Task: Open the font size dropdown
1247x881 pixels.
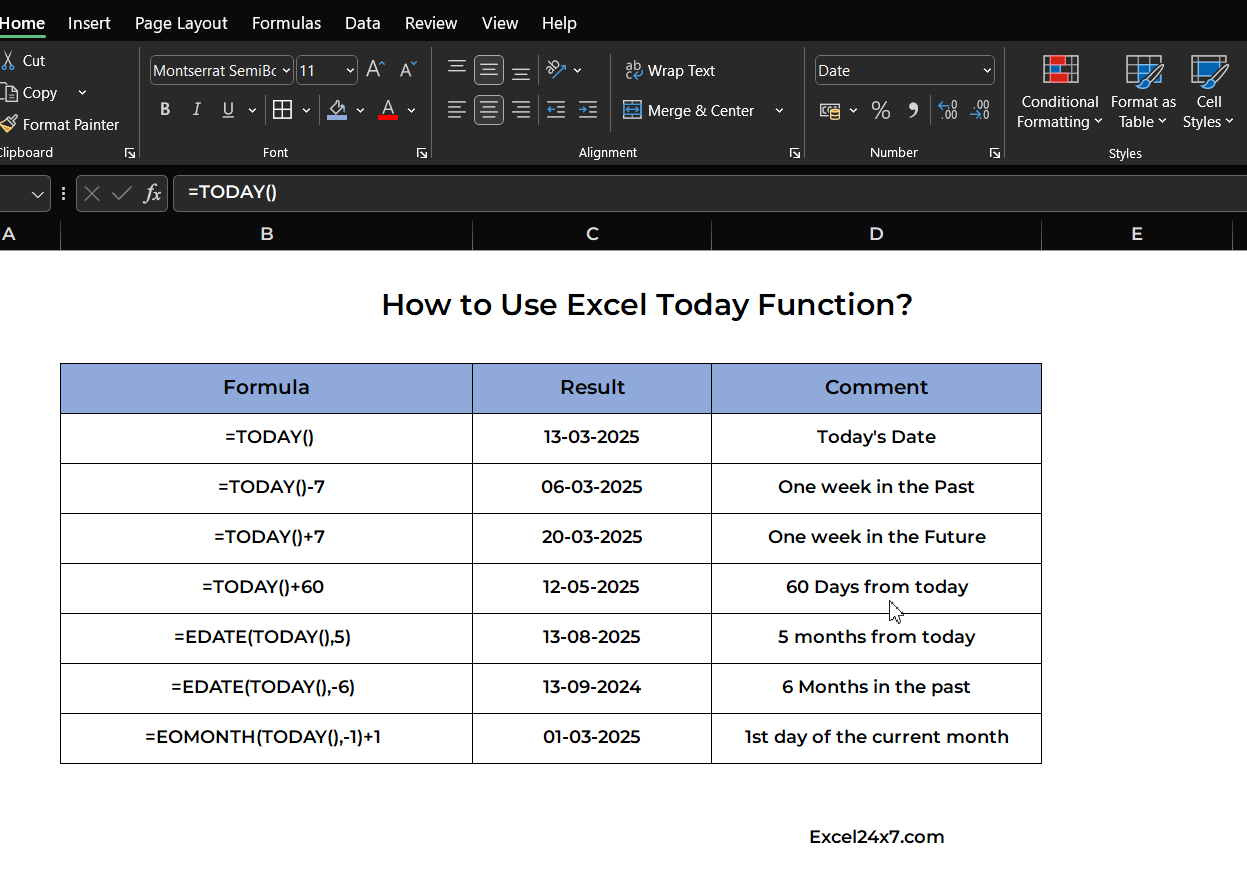Action: point(350,71)
